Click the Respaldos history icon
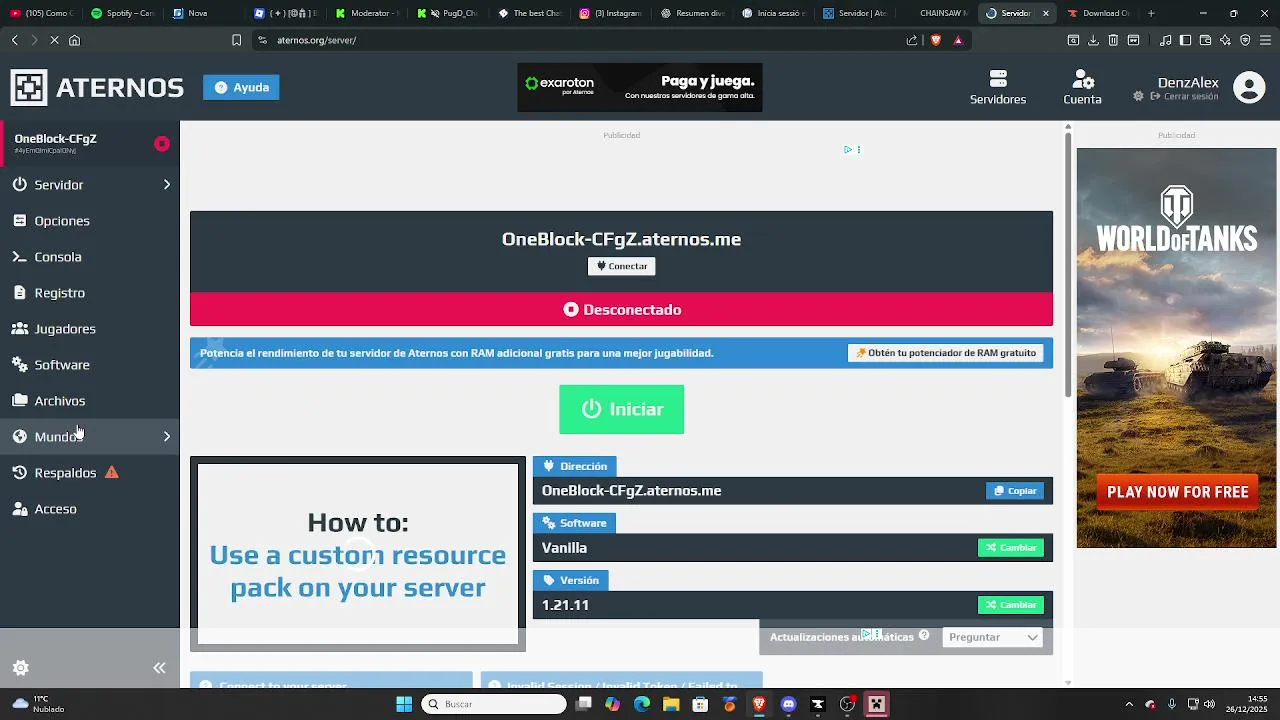This screenshot has width=1280, height=720. coord(20,473)
